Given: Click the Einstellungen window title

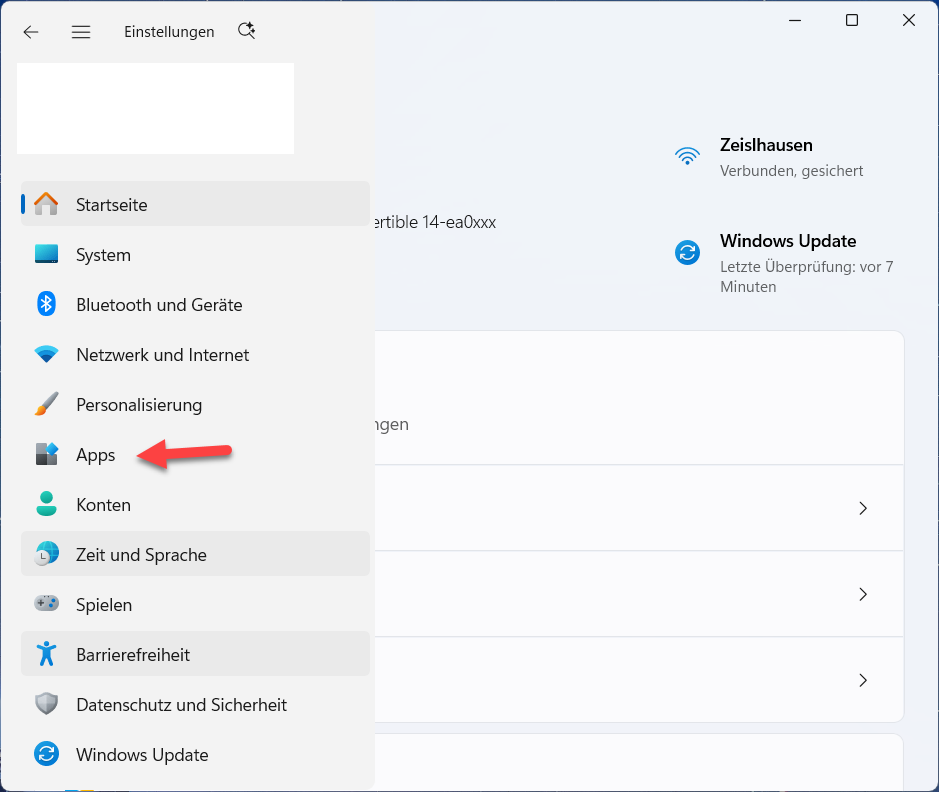Looking at the screenshot, I should 169,32.
